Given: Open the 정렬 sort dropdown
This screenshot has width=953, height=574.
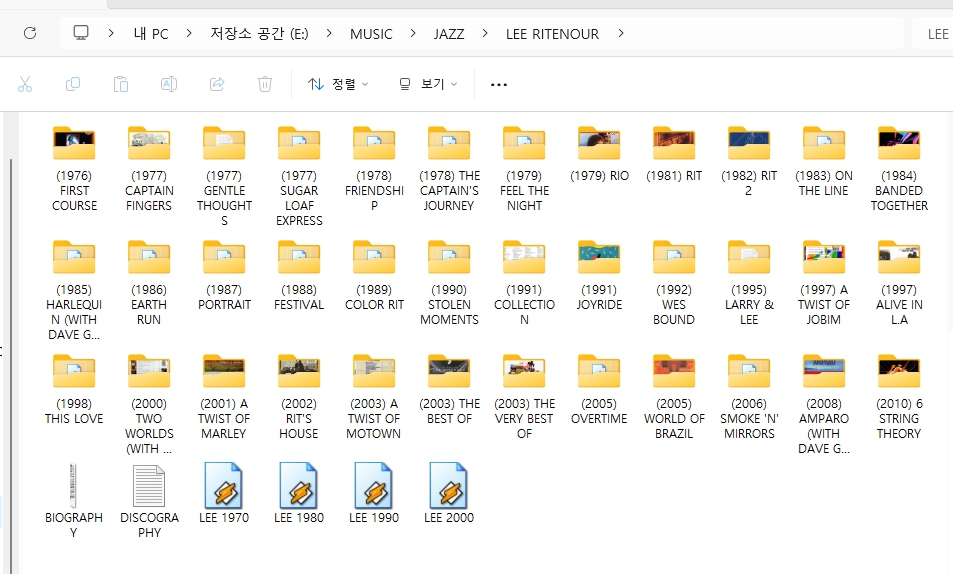Looking at the screenshot, I should [338, 84].
